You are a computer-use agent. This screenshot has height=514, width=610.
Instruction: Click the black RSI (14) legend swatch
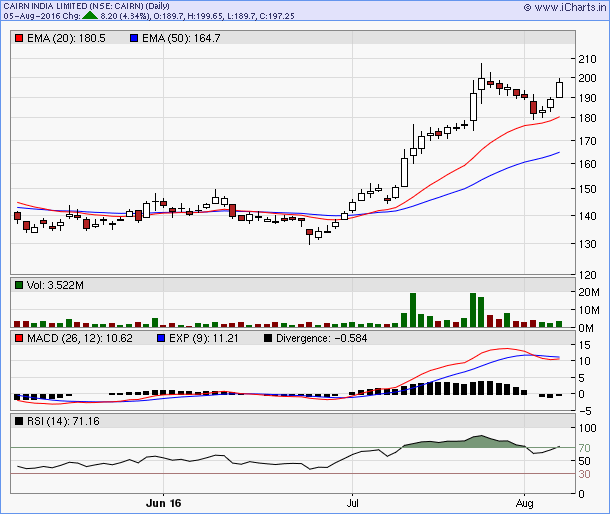point(19,421)
